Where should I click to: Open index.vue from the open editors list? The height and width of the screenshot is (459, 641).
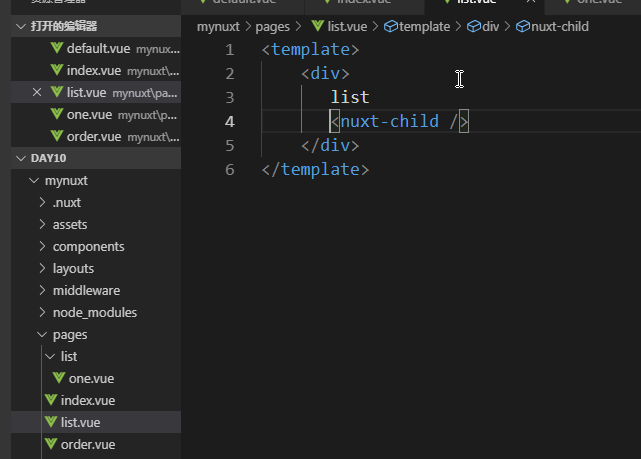94,71
